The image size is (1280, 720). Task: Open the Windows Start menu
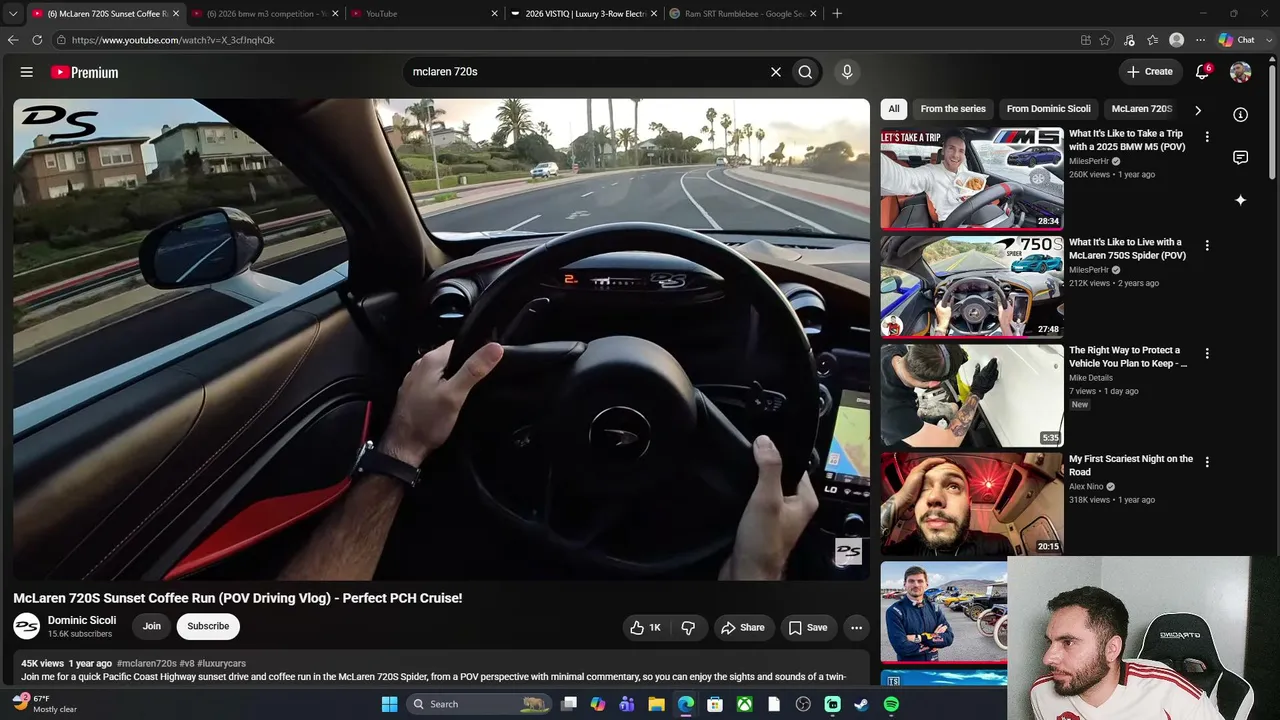coord(390,704)
